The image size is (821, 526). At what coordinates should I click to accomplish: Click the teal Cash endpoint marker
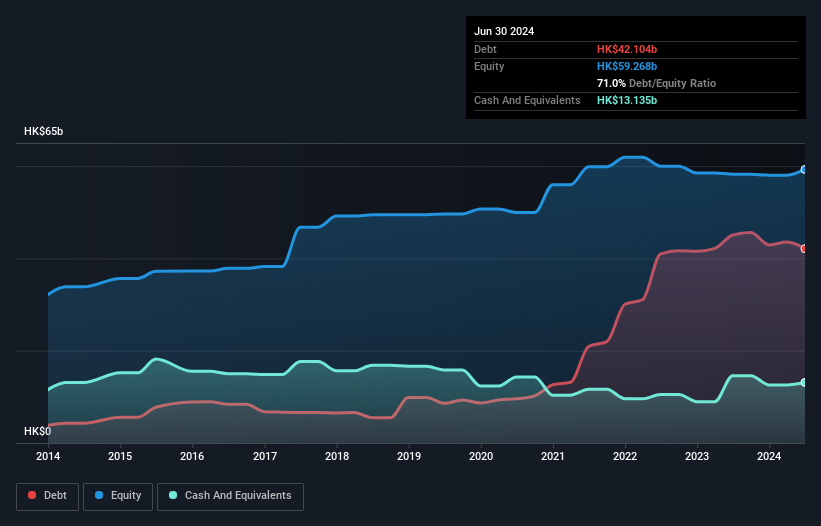pyautogui.click(x=803, y=383)
